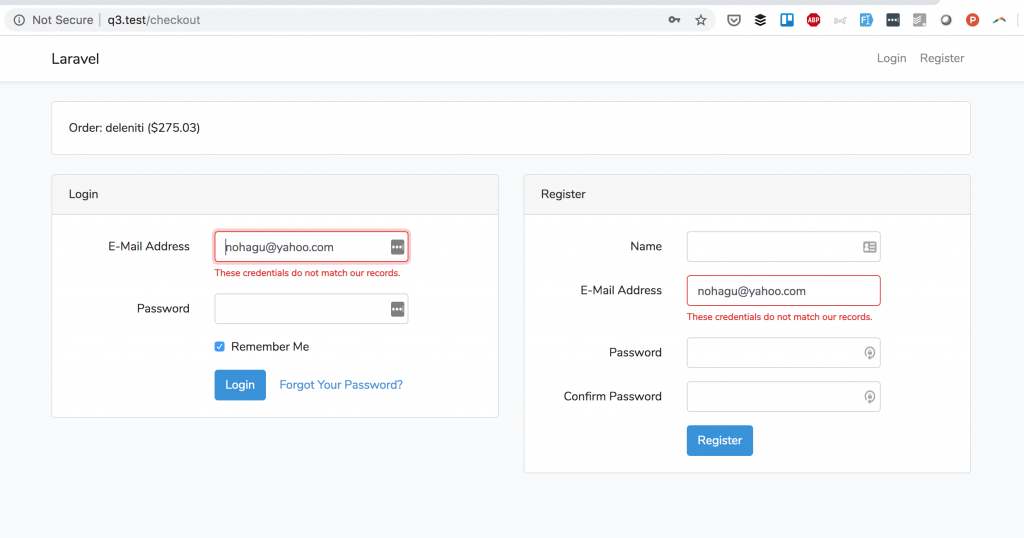Bookmark this page with the star icon

click(x=701, y=20)
